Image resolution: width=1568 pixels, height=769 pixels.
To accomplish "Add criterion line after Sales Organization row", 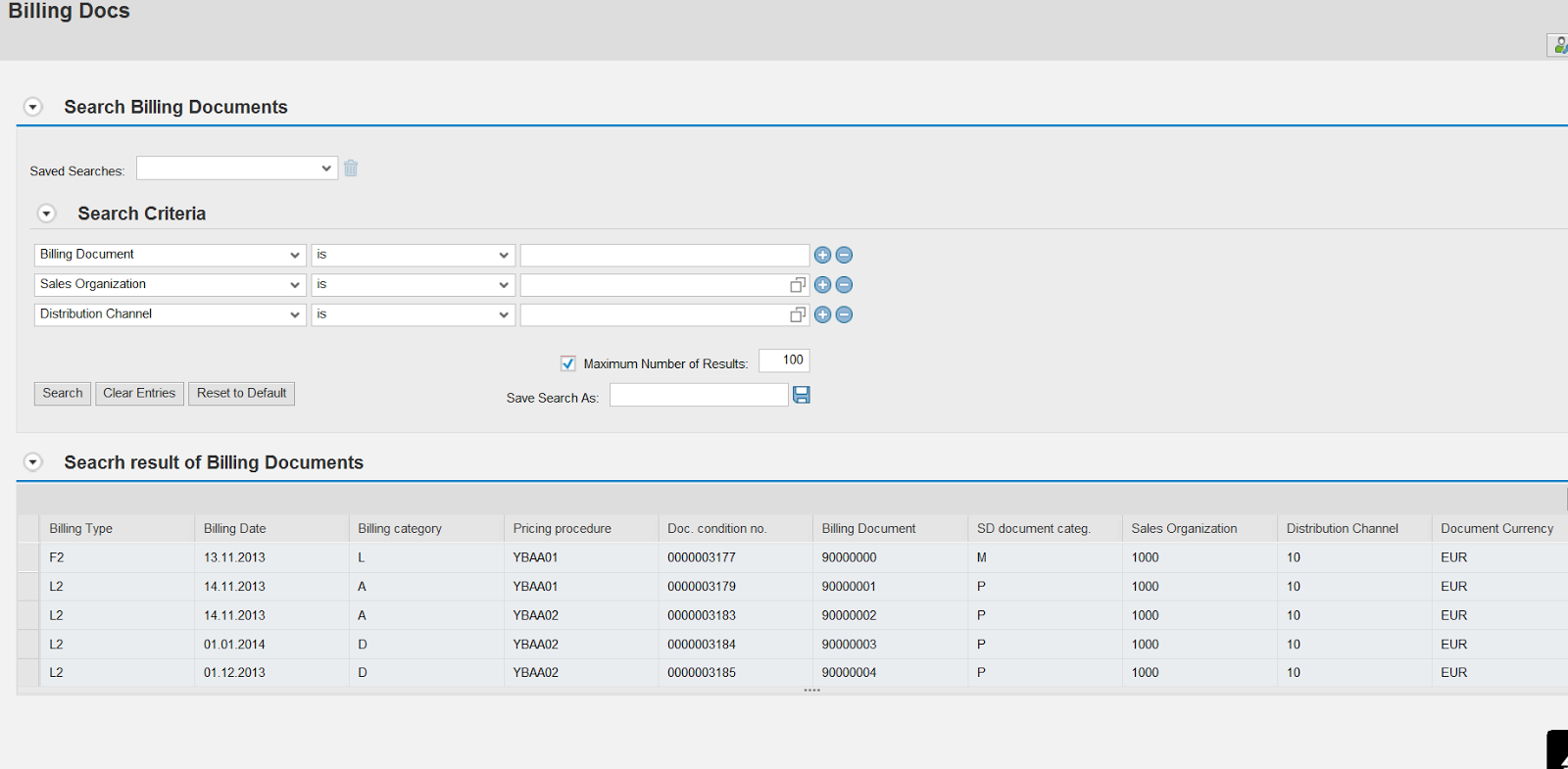I will click(x=822, y=285).
